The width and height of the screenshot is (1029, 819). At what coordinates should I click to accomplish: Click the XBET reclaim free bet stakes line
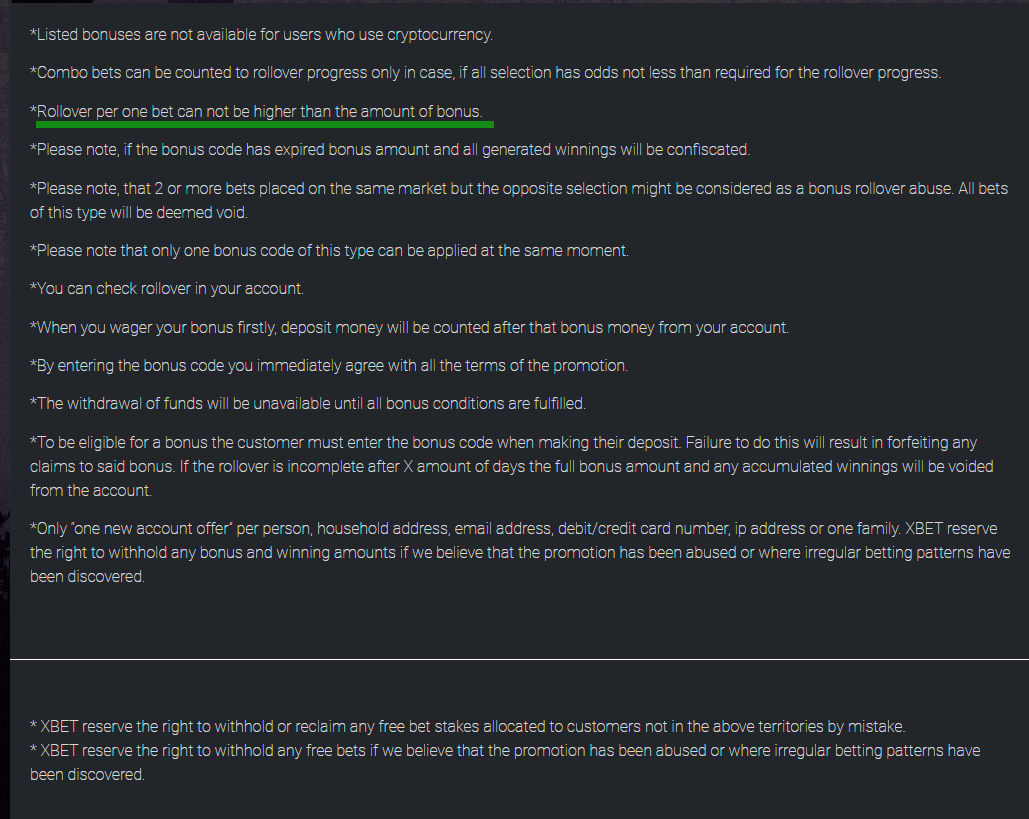pos(467,726)
